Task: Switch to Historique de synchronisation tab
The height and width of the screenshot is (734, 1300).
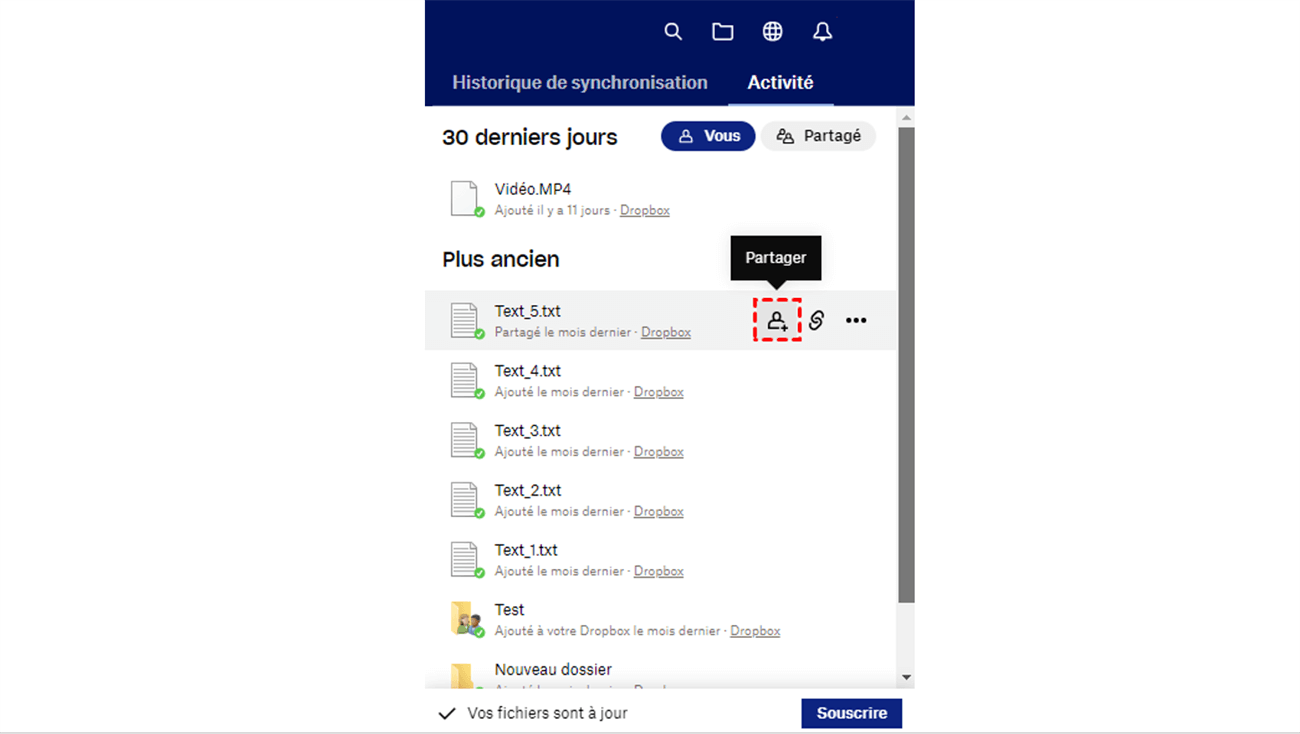Action: (580, 82)
